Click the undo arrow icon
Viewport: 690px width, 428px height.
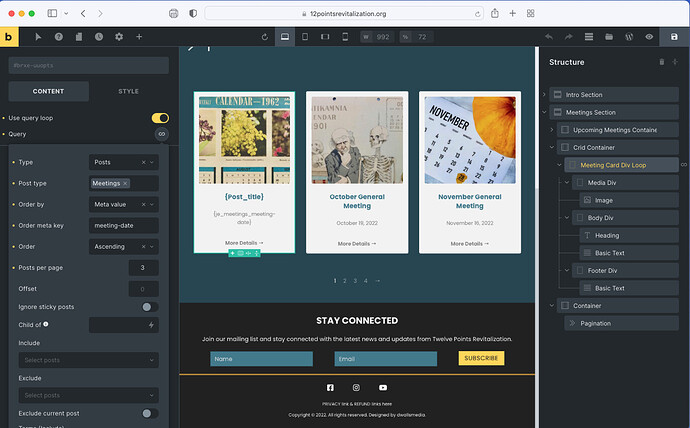(549, 37)
